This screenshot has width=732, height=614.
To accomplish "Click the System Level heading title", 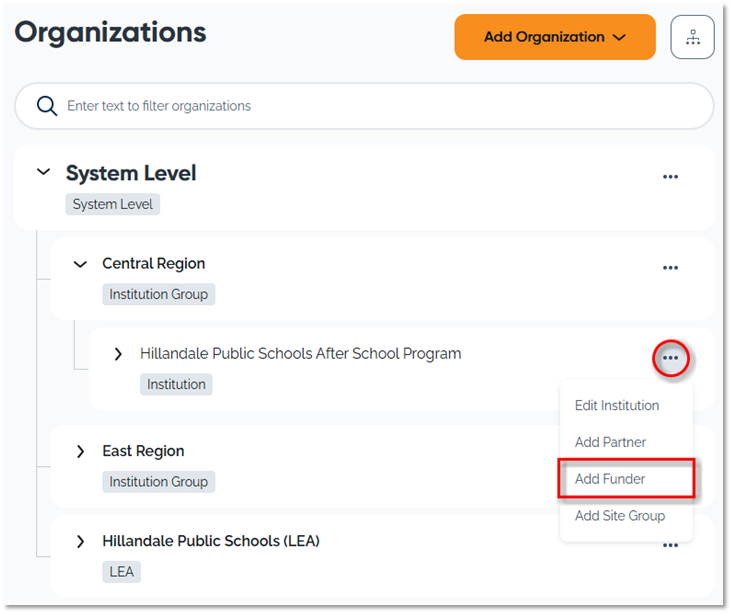I will coord(131,173).
